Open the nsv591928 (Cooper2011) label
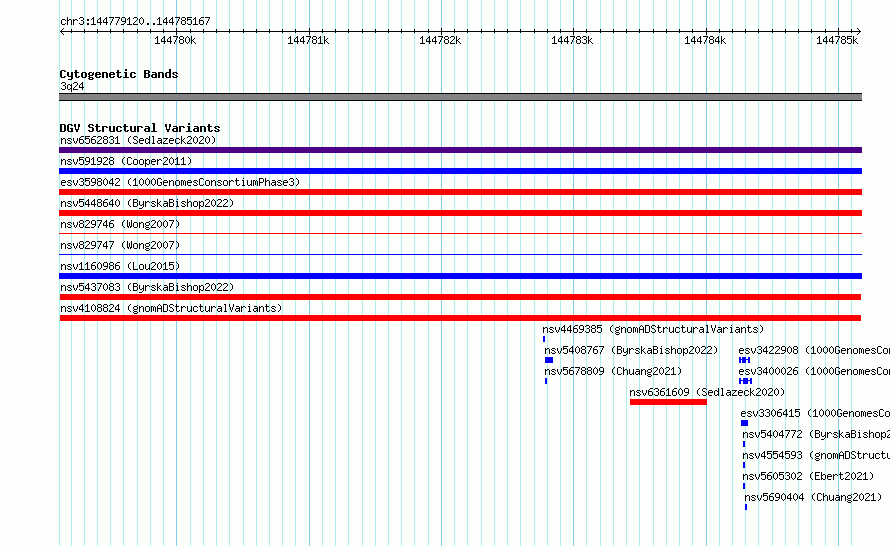This screenshot has height=546, width=890. pos(126,161)
